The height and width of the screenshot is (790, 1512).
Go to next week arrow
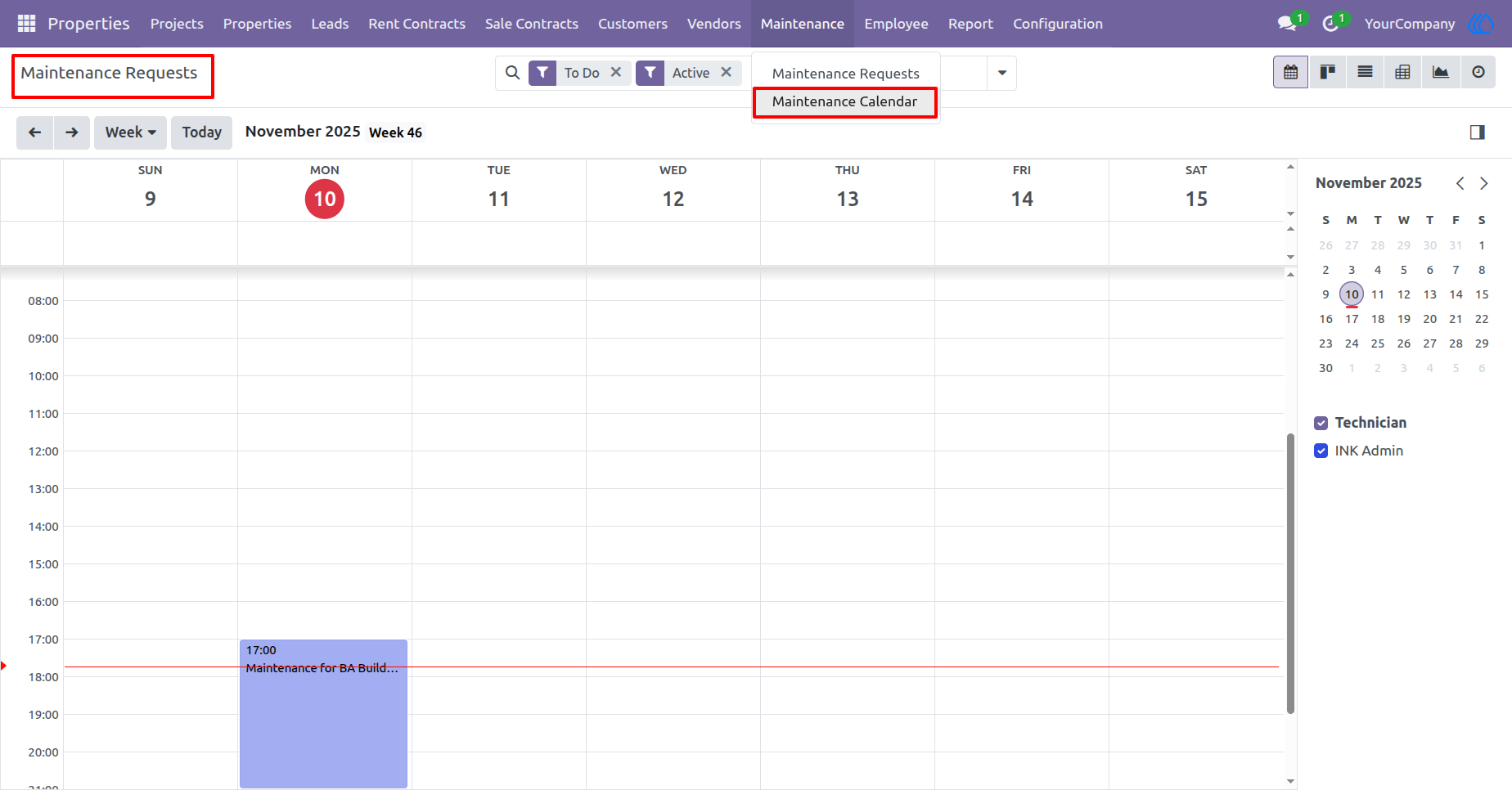72,132
